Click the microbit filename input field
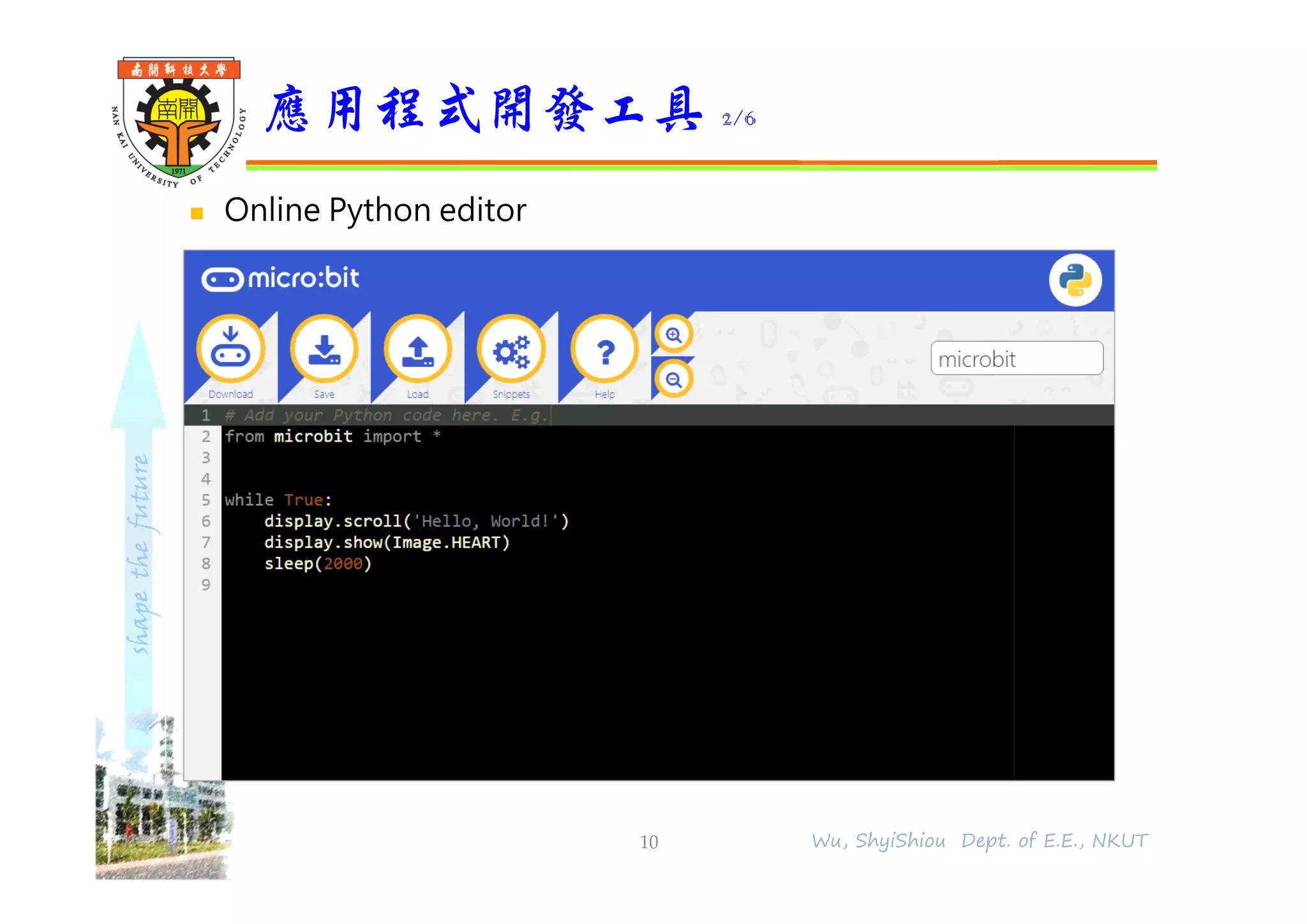The width and height of the screenshot is (1307, 924). coord(1017,358)
